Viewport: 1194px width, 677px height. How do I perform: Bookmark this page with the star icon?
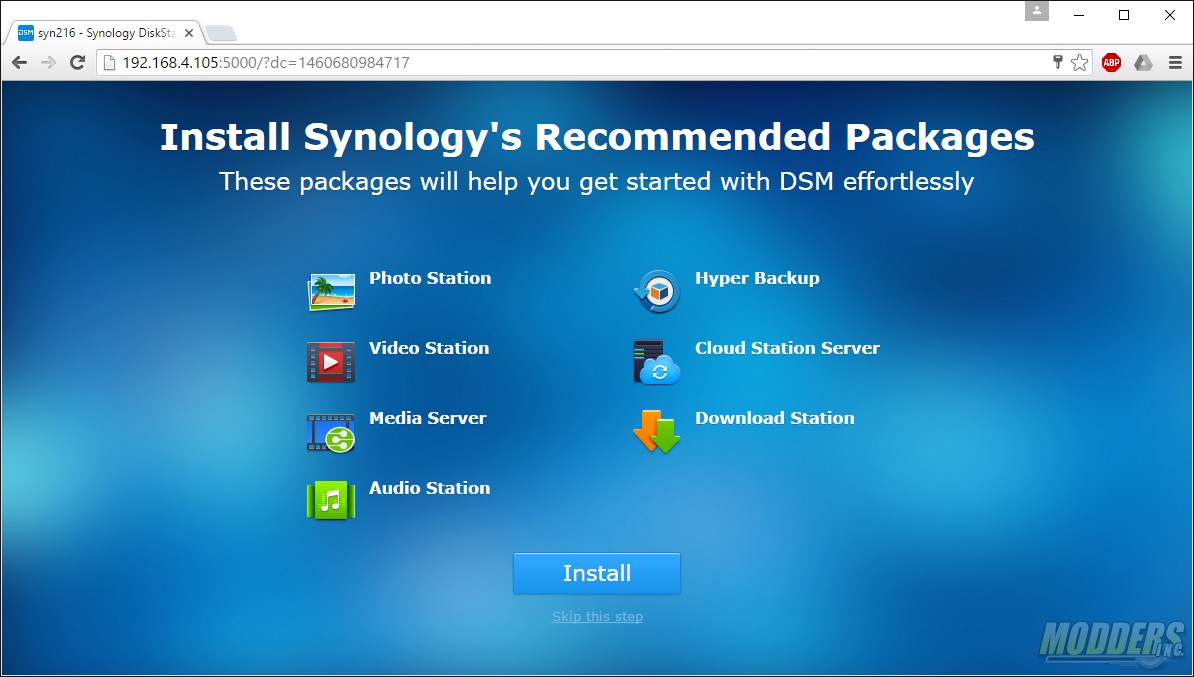tap(1079, 62)
